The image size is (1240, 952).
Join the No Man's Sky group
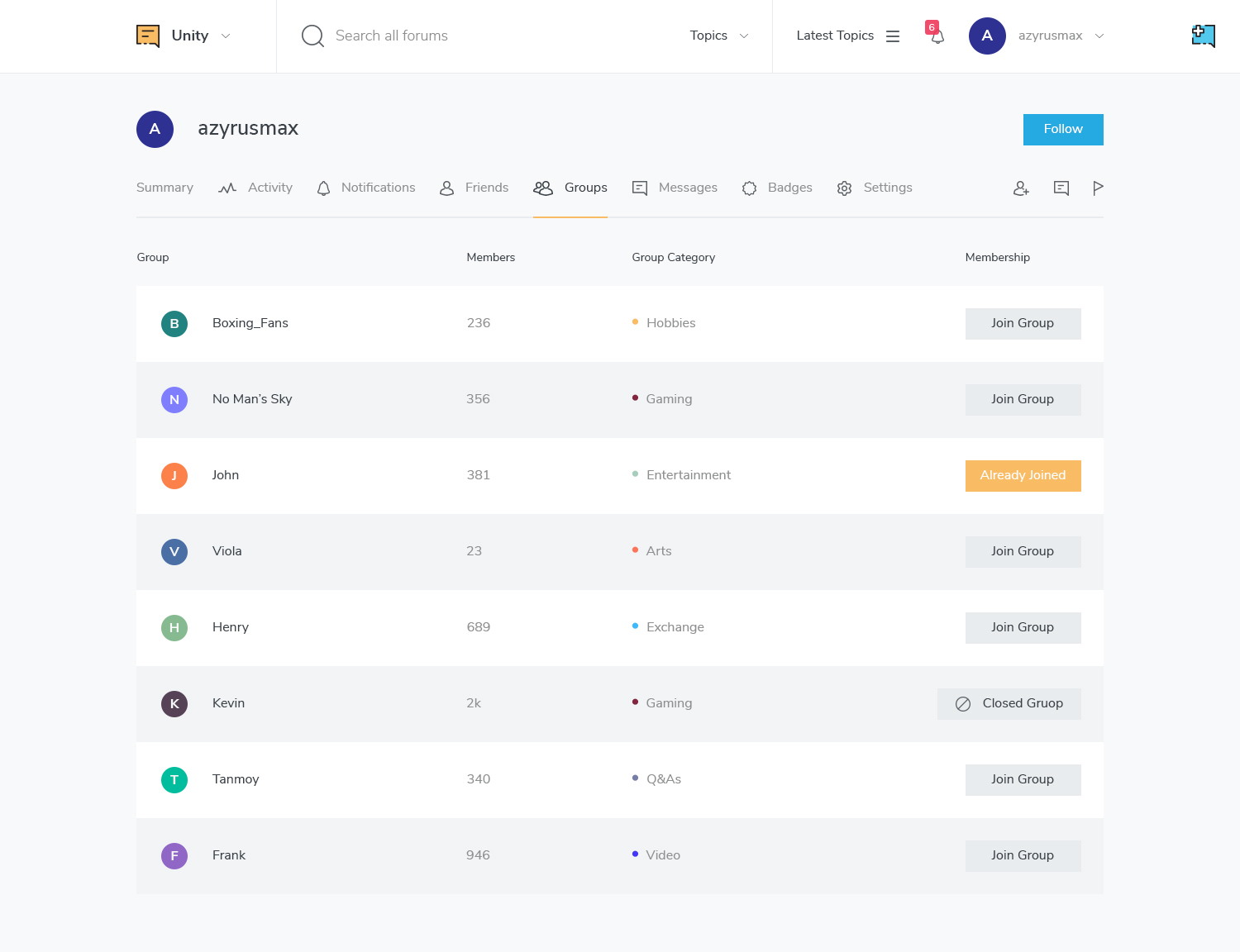(x=1023, y=400)
